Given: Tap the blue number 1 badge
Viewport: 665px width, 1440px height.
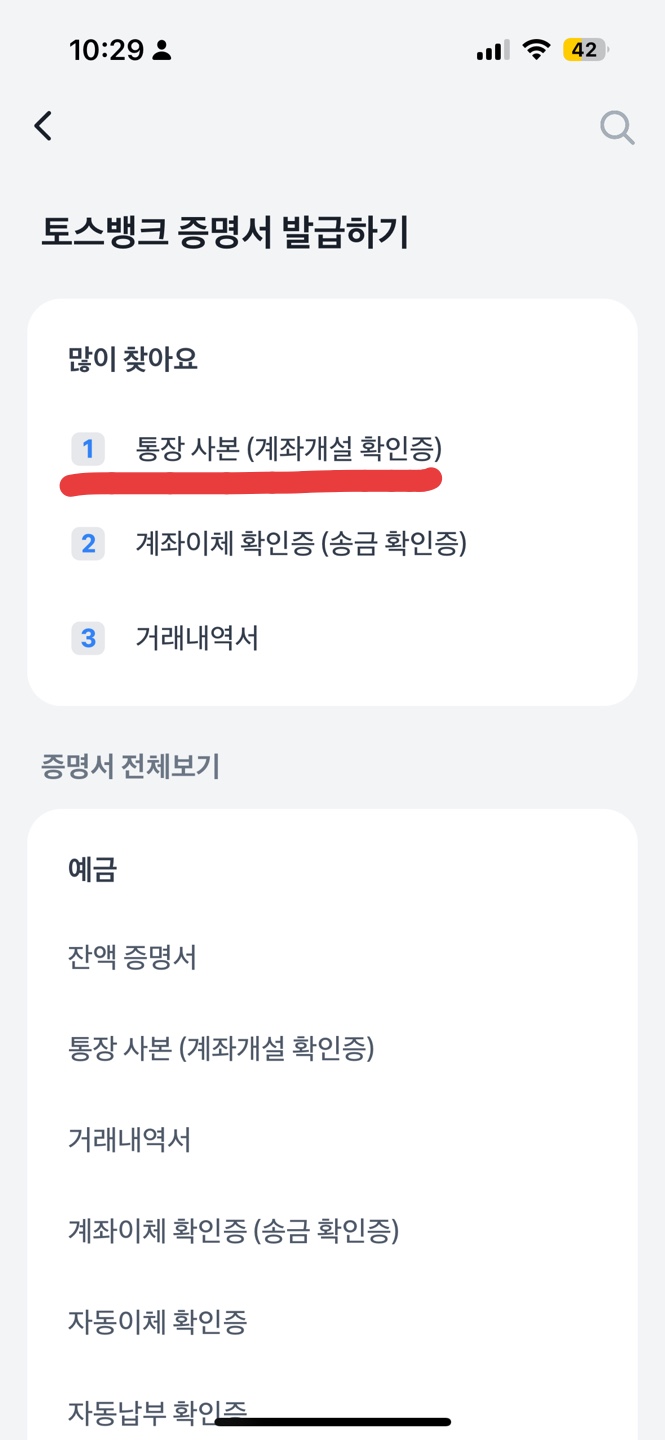Looking at the screenshot, I should [88, 449].
